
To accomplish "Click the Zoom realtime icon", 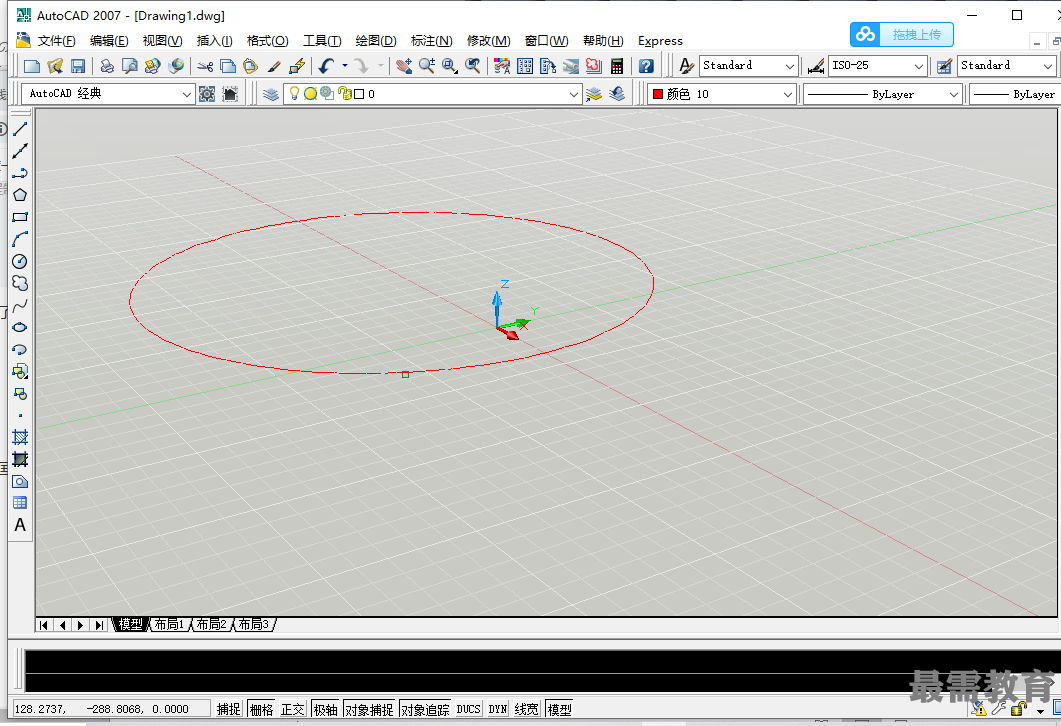I will 426,66.
